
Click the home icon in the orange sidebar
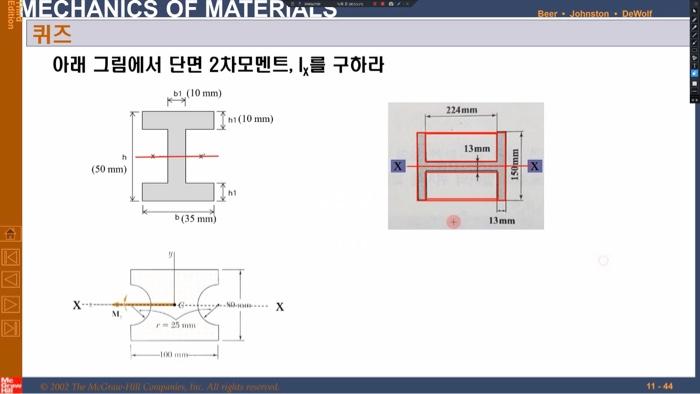(x=10, y=233)
